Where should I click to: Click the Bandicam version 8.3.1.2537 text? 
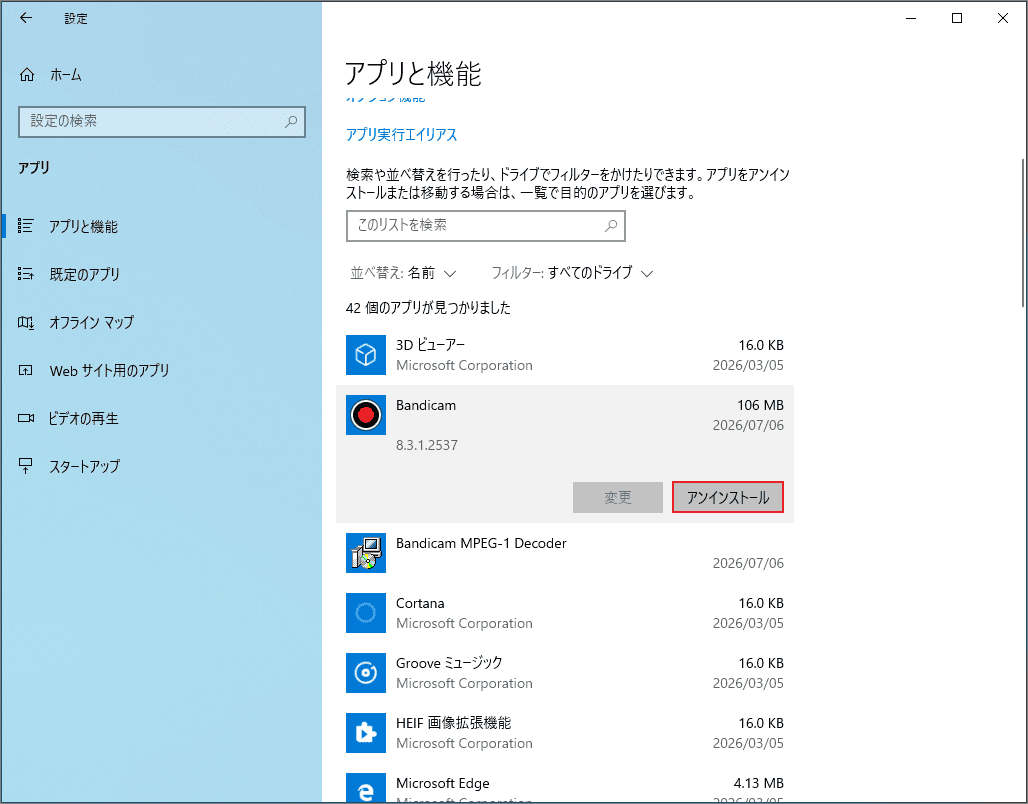coord(427,445)
